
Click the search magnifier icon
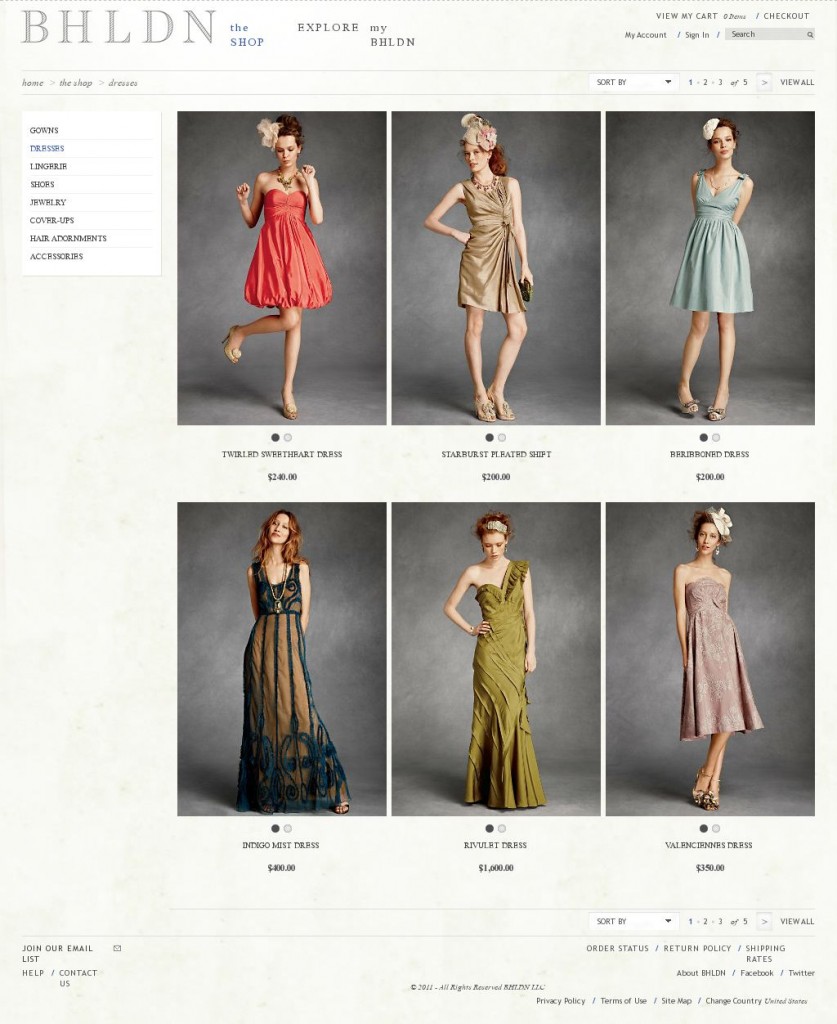[810, 35]
